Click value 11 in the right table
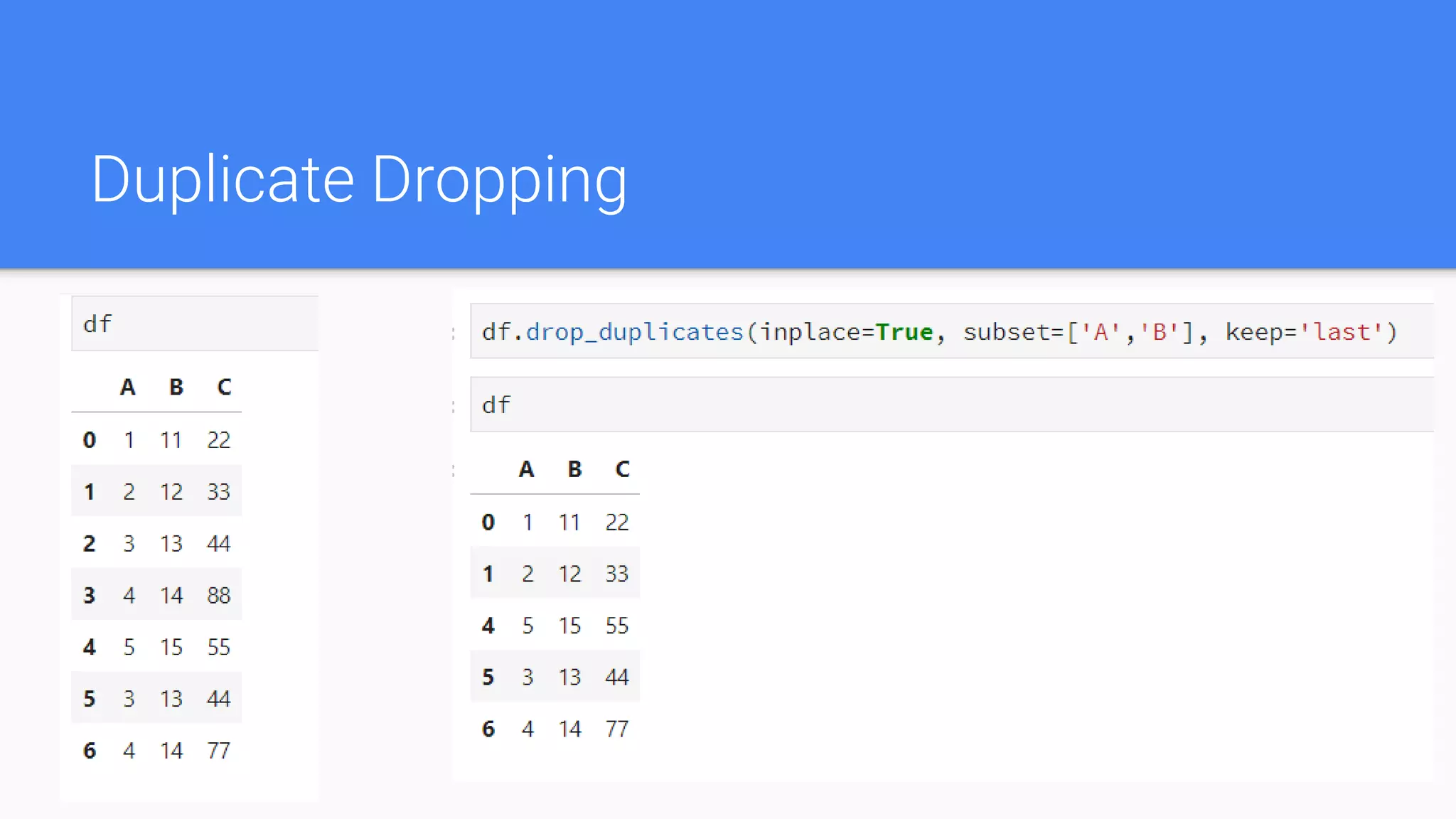The image size is (1456, 819). click(569, 523)
